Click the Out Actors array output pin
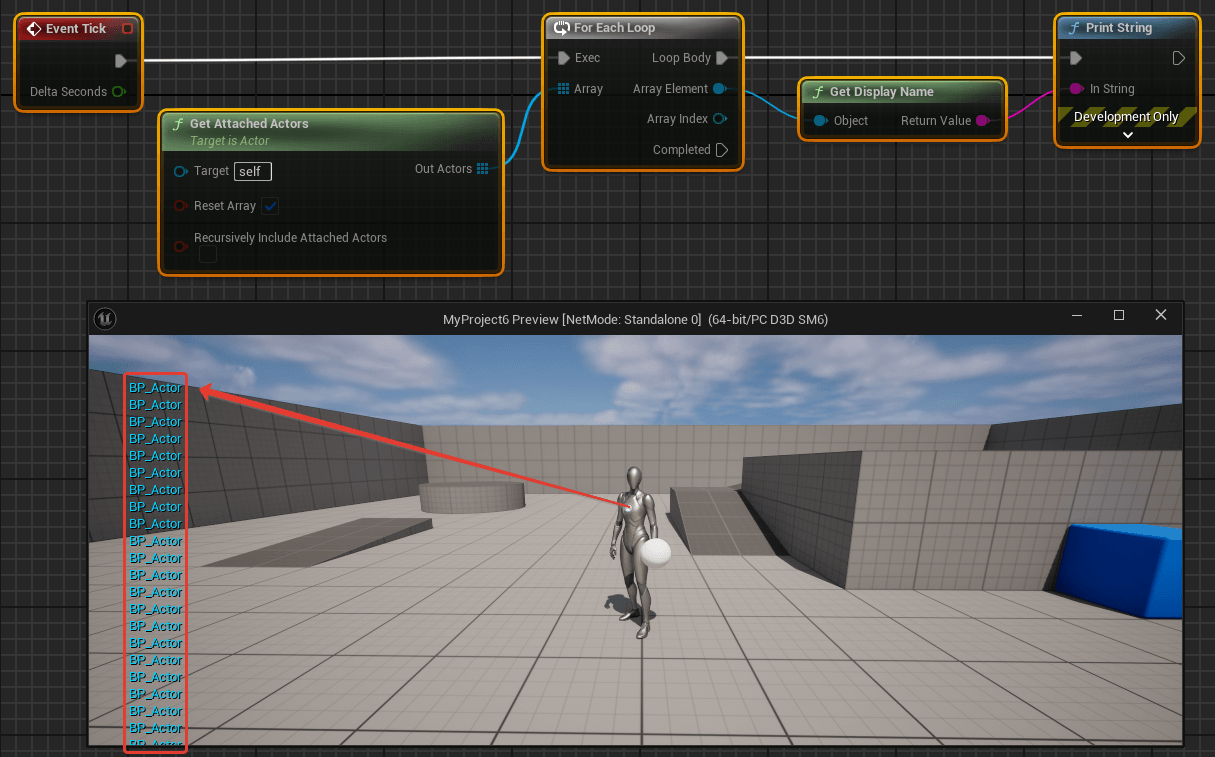The width and height of the screenshot is (1215, 757). pyautogui.click(x=483, y=169)
